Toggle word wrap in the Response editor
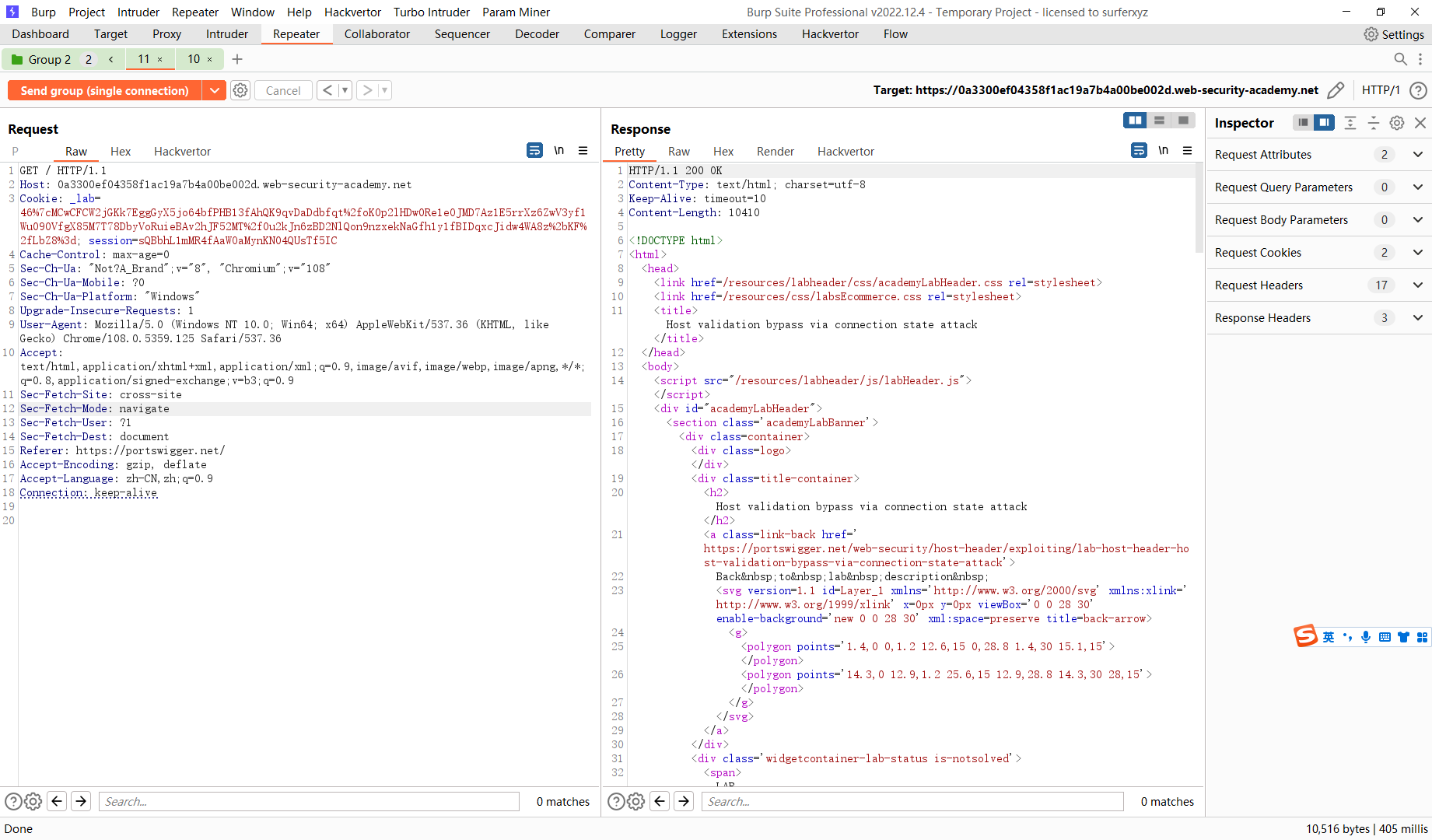Viewport: 1432px width, 840px height. click(1139, 150)
